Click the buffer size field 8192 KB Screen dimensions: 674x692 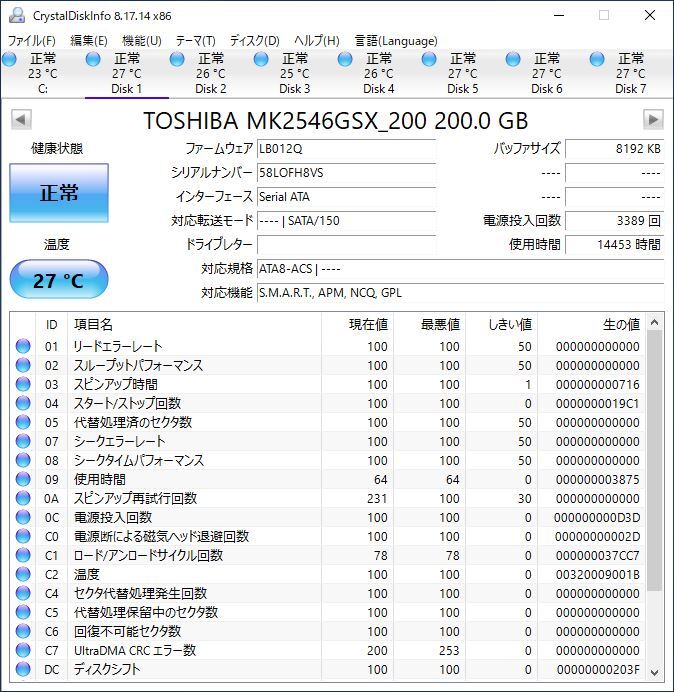614,149
